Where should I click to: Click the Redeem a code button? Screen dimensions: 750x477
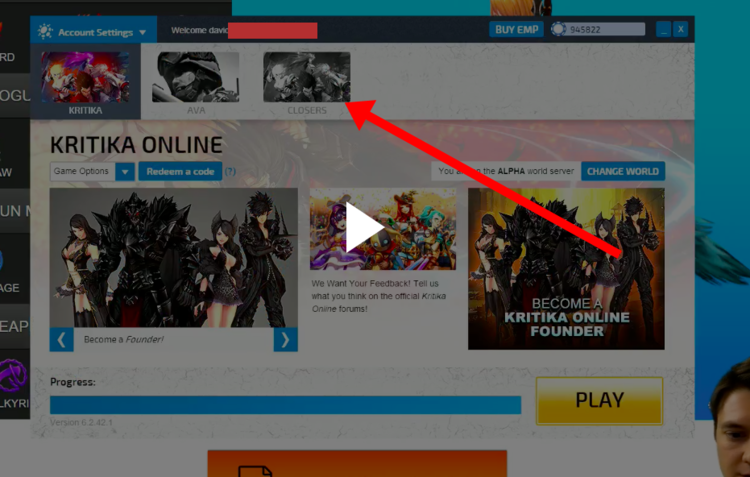tap(180, 172)
